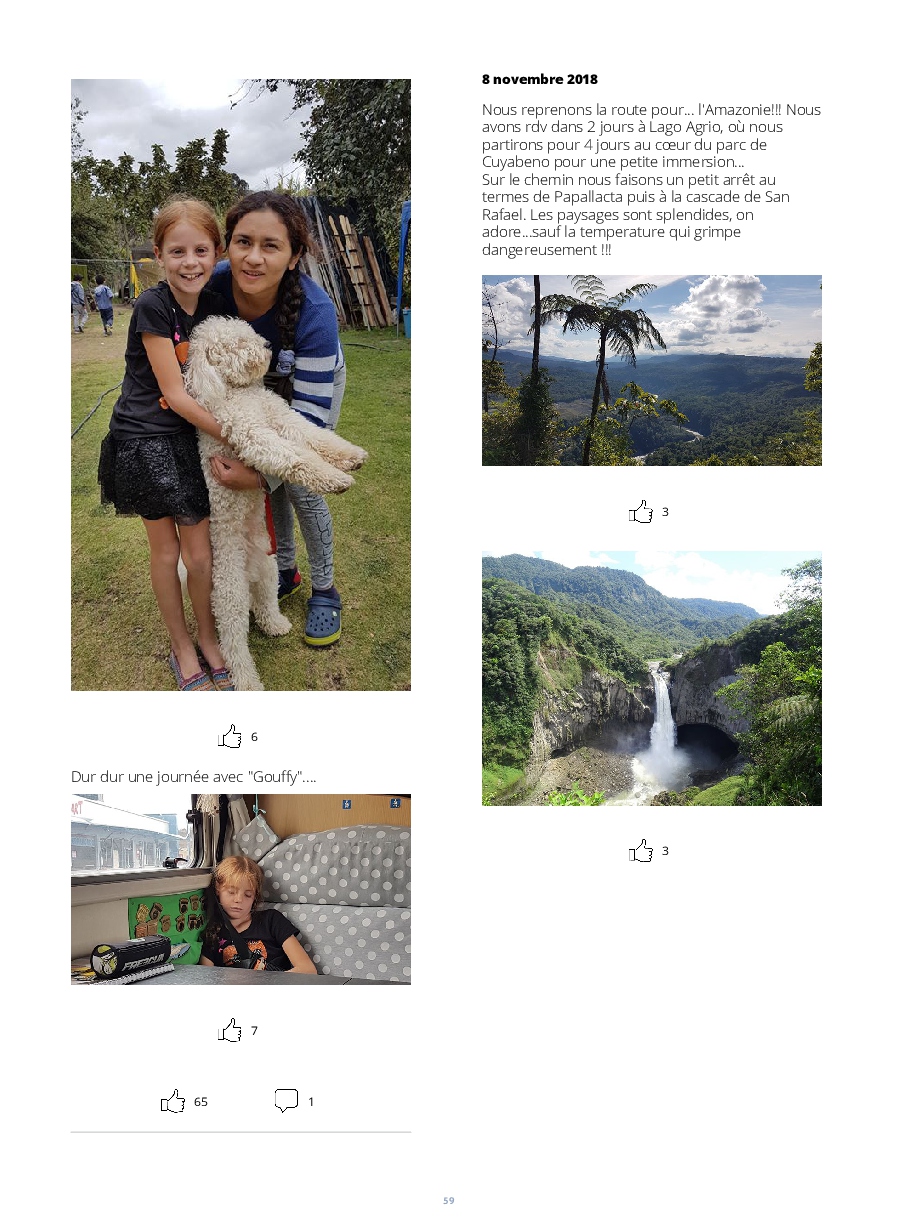Click like count 3 under waterfall photo

click(665, 851)
